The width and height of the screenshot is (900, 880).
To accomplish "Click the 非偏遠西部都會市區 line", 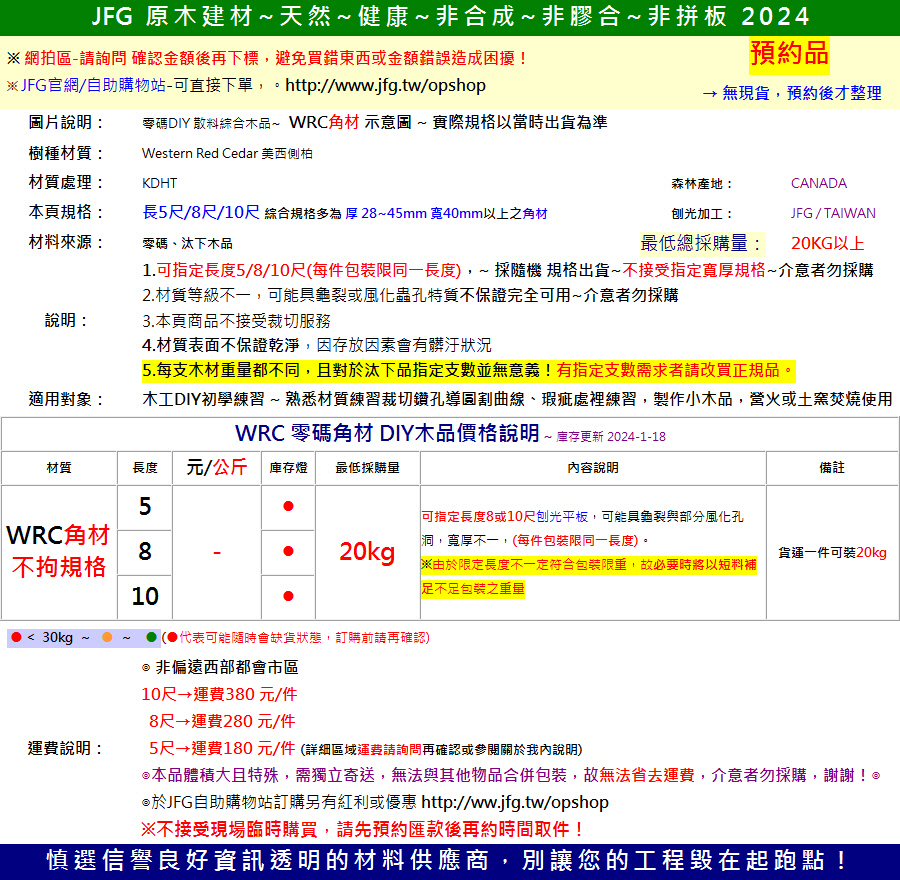I will click(220, 668).
